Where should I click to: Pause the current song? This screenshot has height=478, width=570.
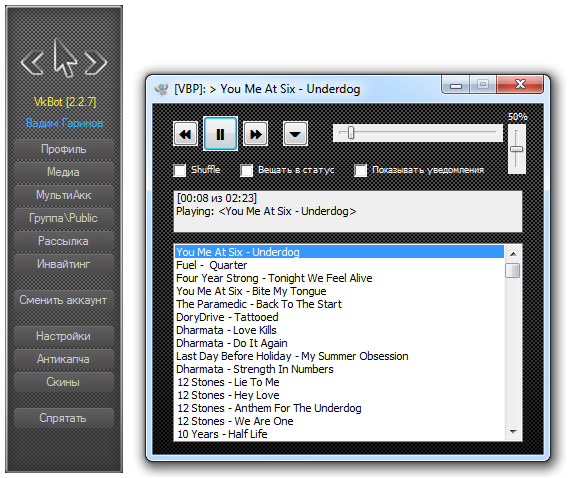220,134
